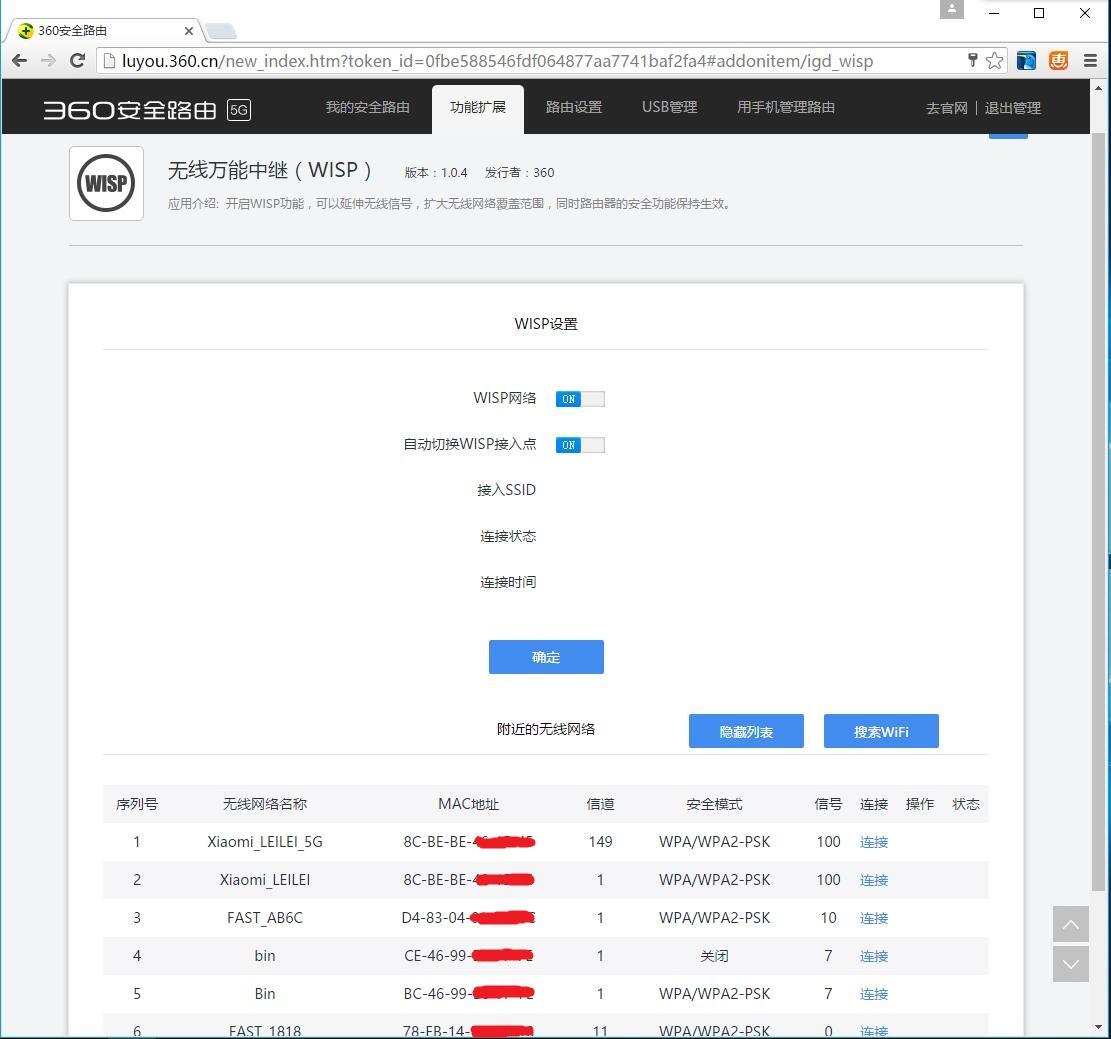
Task: Connect to Xiaomi_LEILEI_5G via its 连接 link
Action: click(873, 842)
